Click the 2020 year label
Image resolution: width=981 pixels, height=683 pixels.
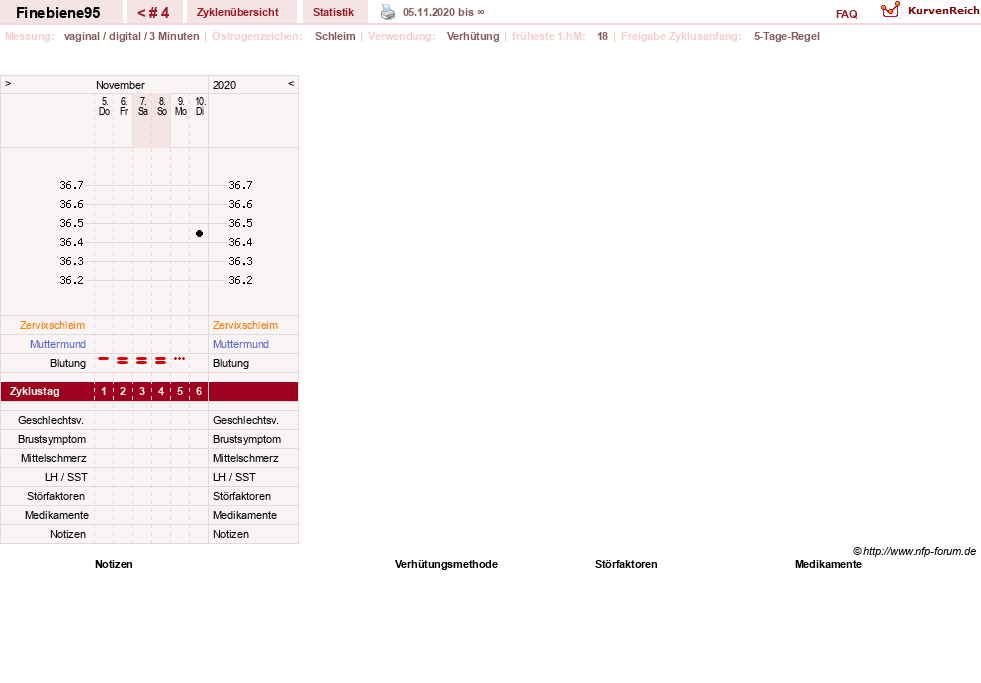click(225, 85)
